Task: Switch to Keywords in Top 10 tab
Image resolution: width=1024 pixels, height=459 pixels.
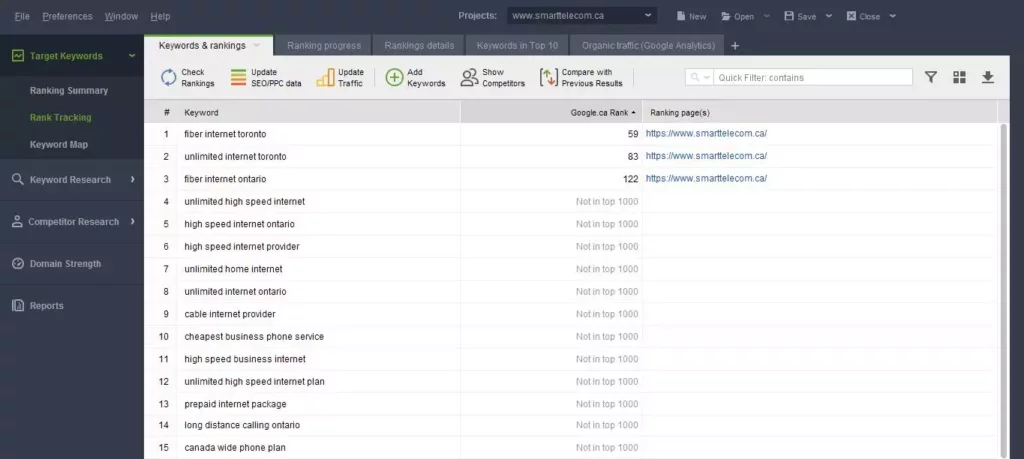Action: pyautogui.click(x=517, y=46)
